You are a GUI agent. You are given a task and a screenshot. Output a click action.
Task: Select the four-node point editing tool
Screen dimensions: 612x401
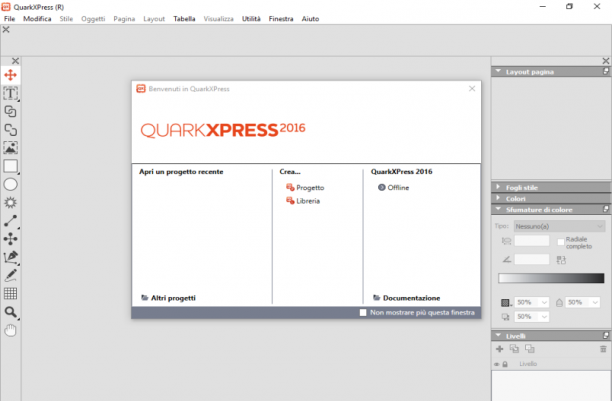point(11,239)
